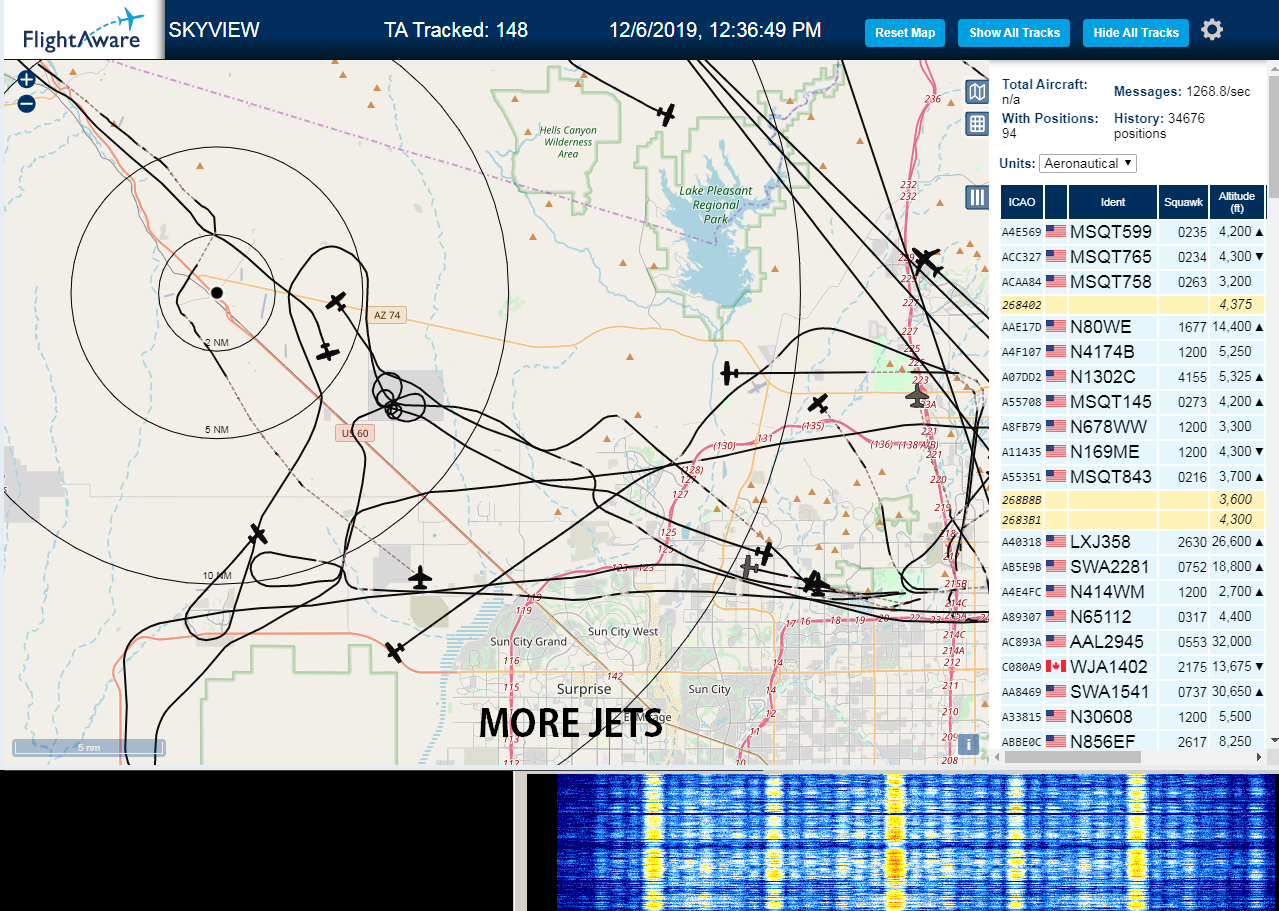
Task: Click the Messages 1268.8/sec stat
Action: tap(1182, 91)
